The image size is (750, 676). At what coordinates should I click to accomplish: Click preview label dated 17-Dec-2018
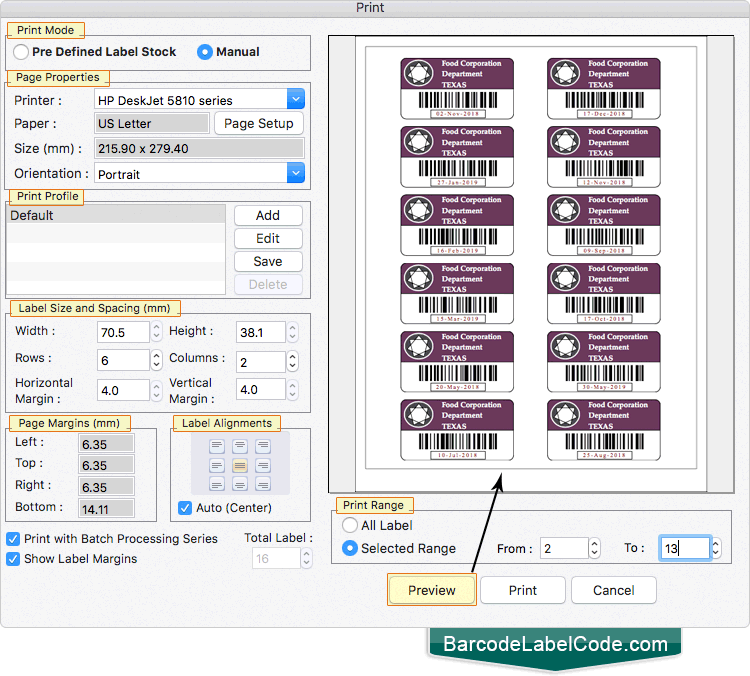point(604,89)
